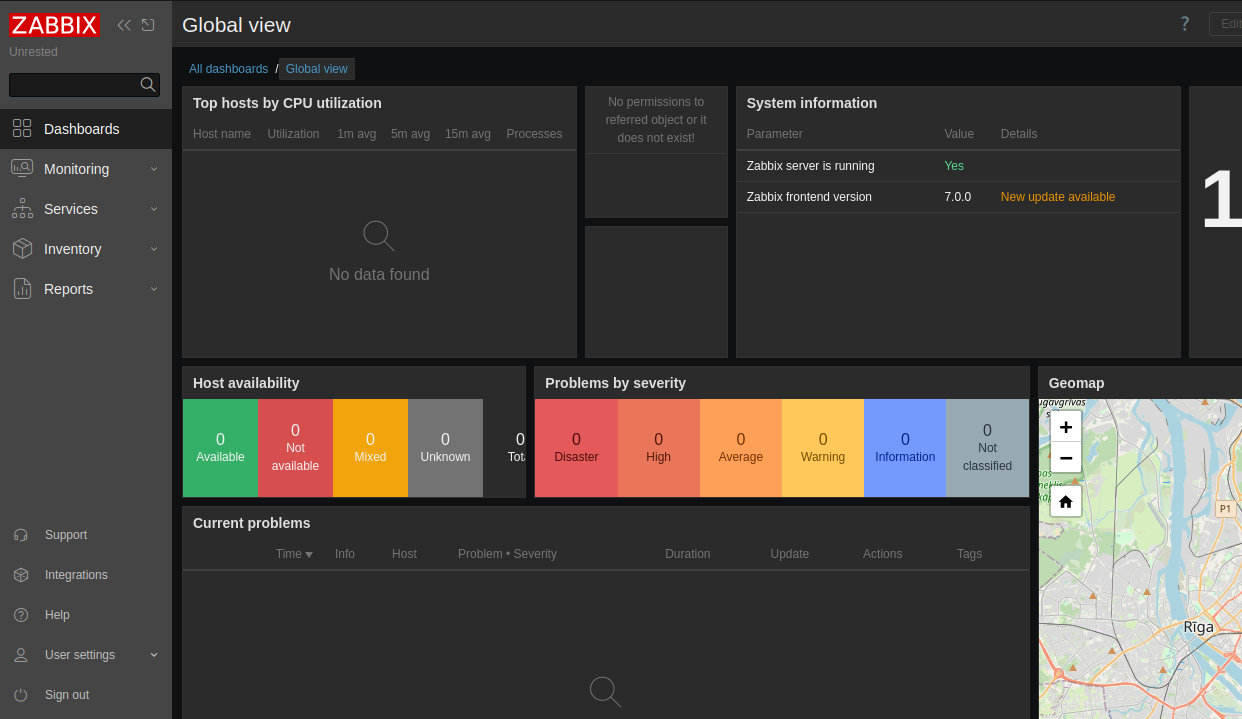Zoom in on the Geomap
The image size is (1242, 719).
click(1065, 427)
